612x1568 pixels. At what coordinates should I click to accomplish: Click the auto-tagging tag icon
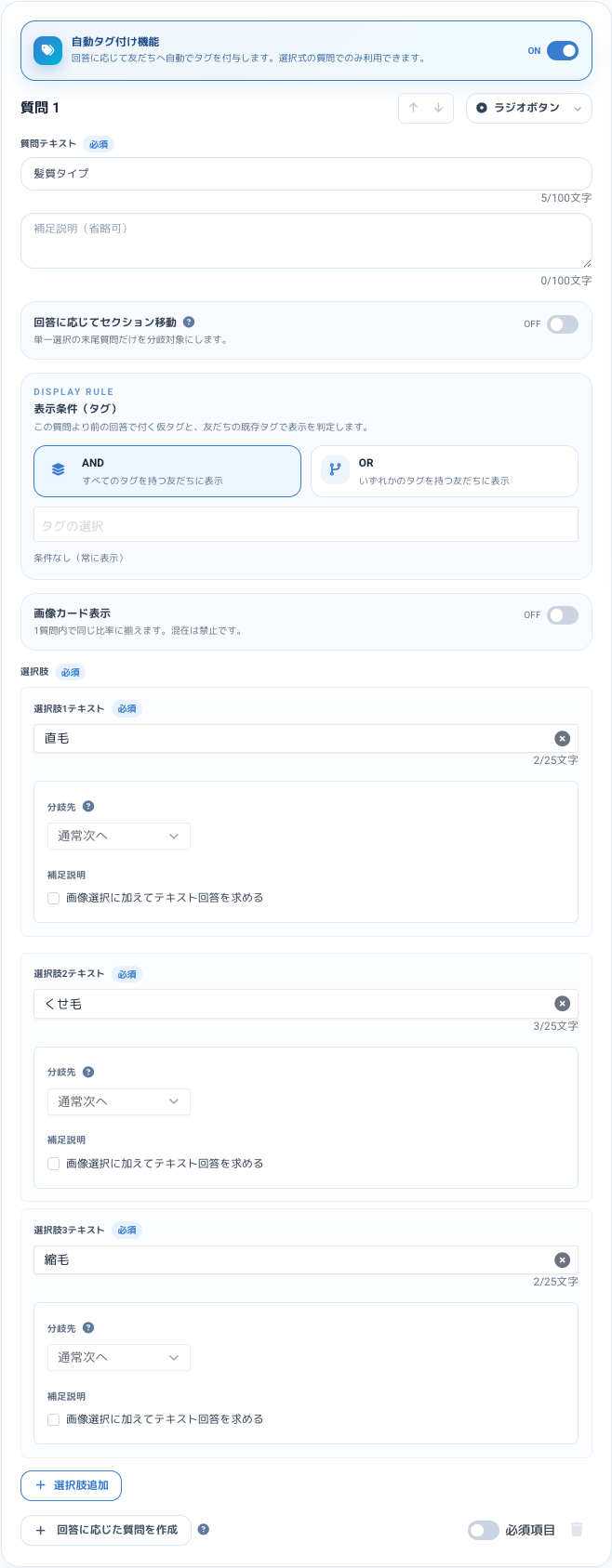click(48, 50)
